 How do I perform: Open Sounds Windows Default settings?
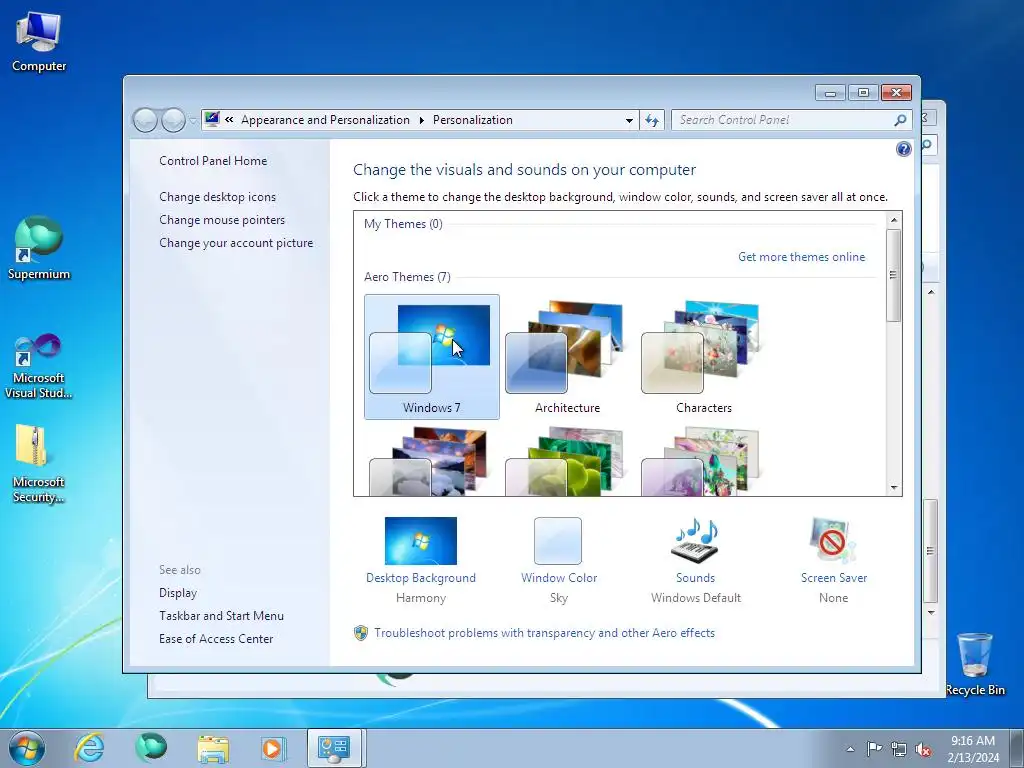tap(696, 560)
